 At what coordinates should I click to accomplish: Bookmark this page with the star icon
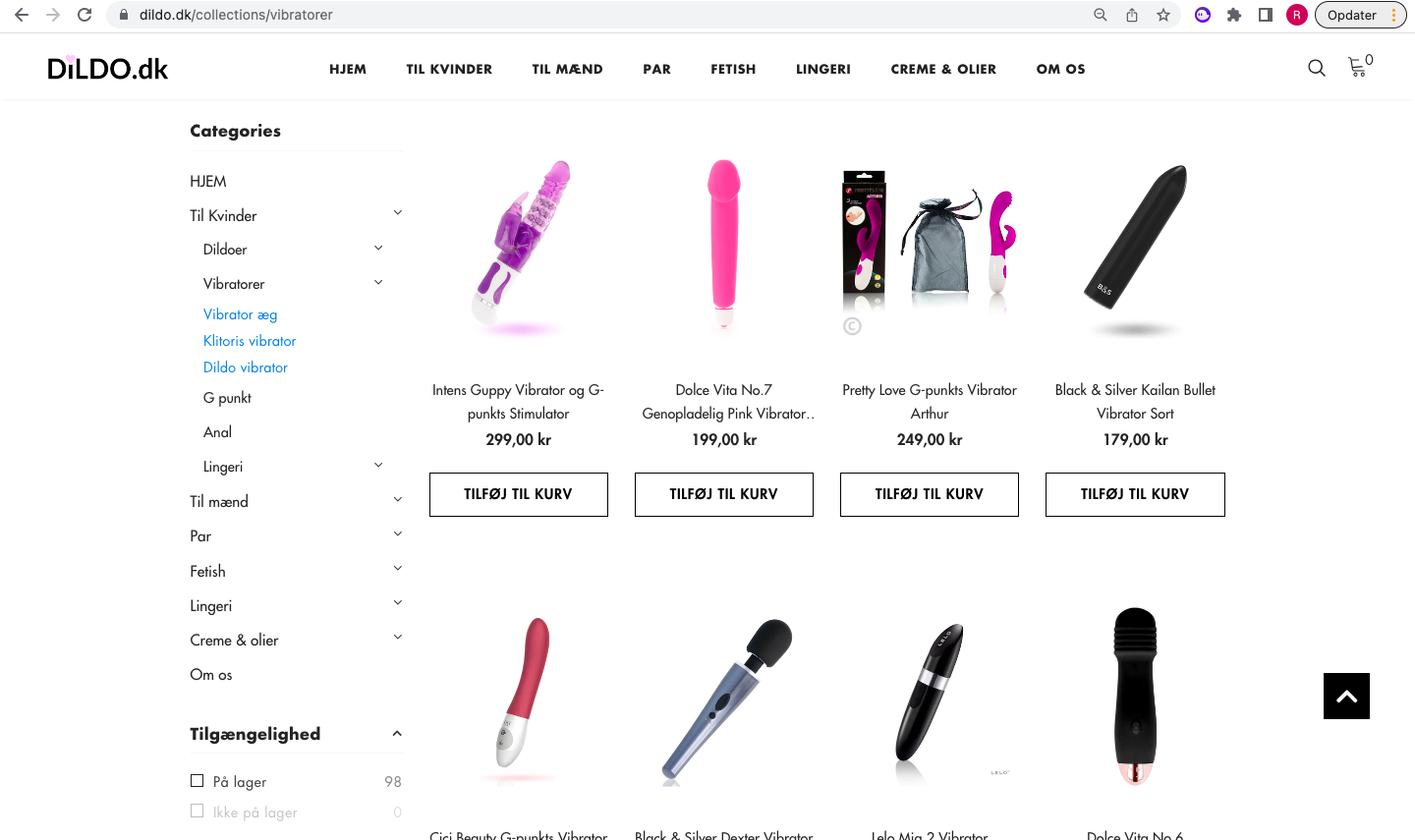(x=1163, y=15)
